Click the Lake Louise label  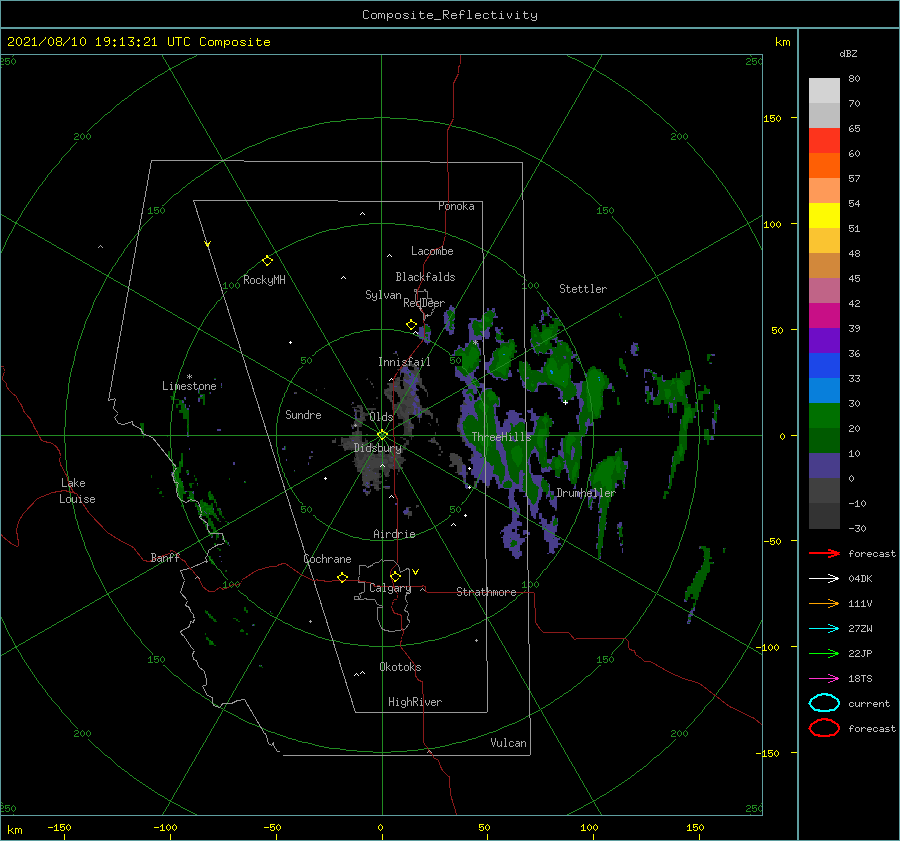point(77,491)
